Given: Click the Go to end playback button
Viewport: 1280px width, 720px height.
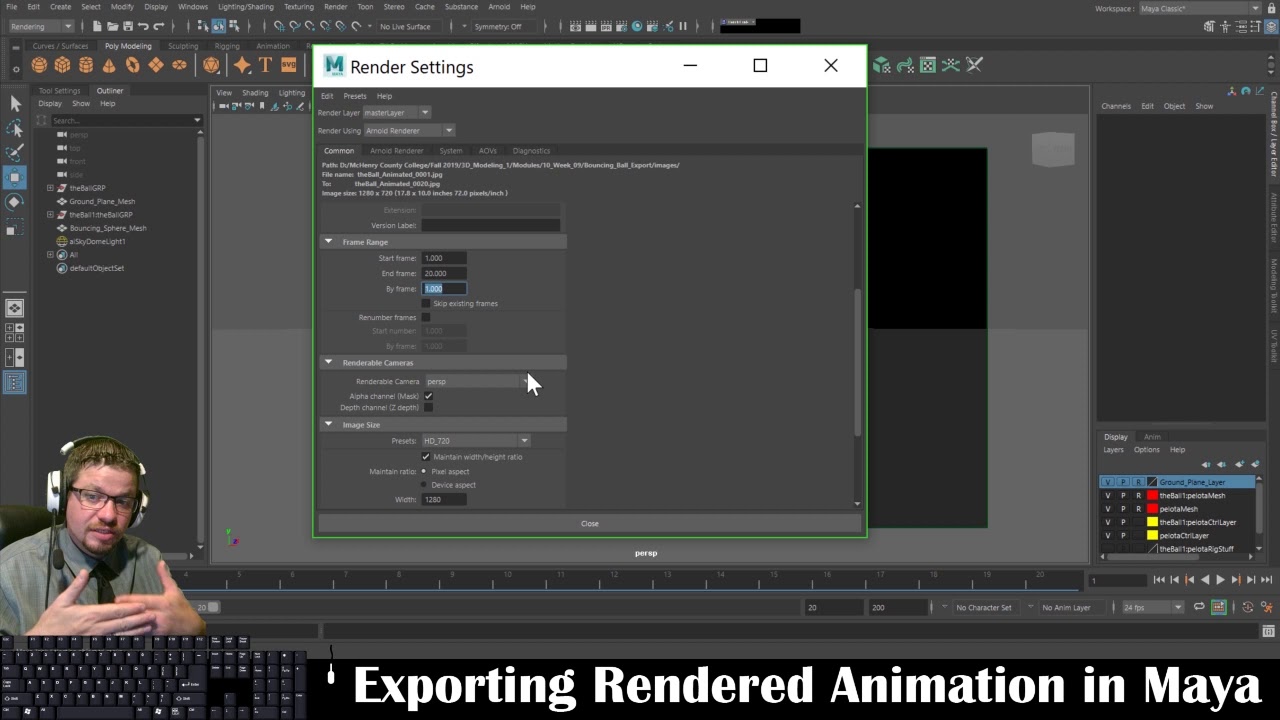Looking at the screenshot, I should point(1266,580).
